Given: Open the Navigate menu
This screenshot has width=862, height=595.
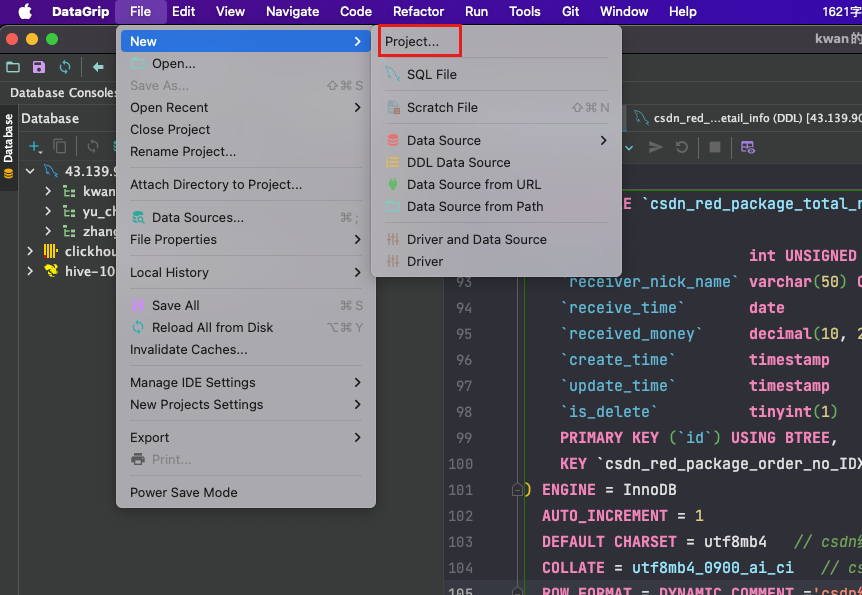Looking at the screenshot, I should tap(292, 11).
